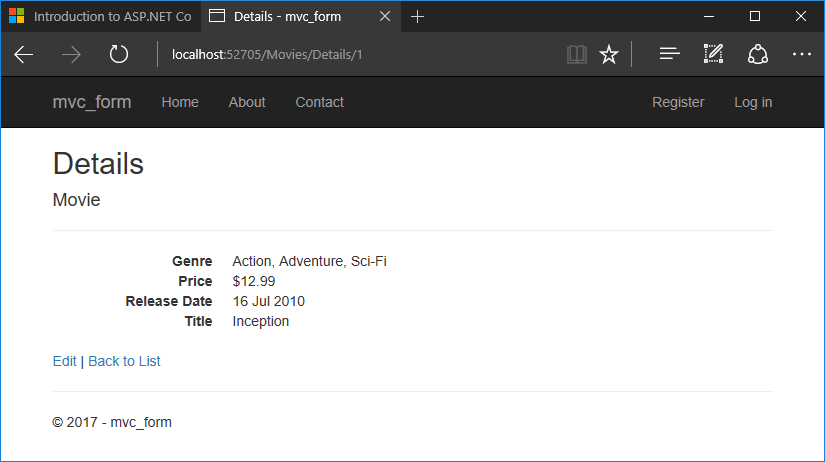Image resolution: width=825 pixels, height=462 pixels.
Task: Open the About navigation item
Action: pos(247,102)
